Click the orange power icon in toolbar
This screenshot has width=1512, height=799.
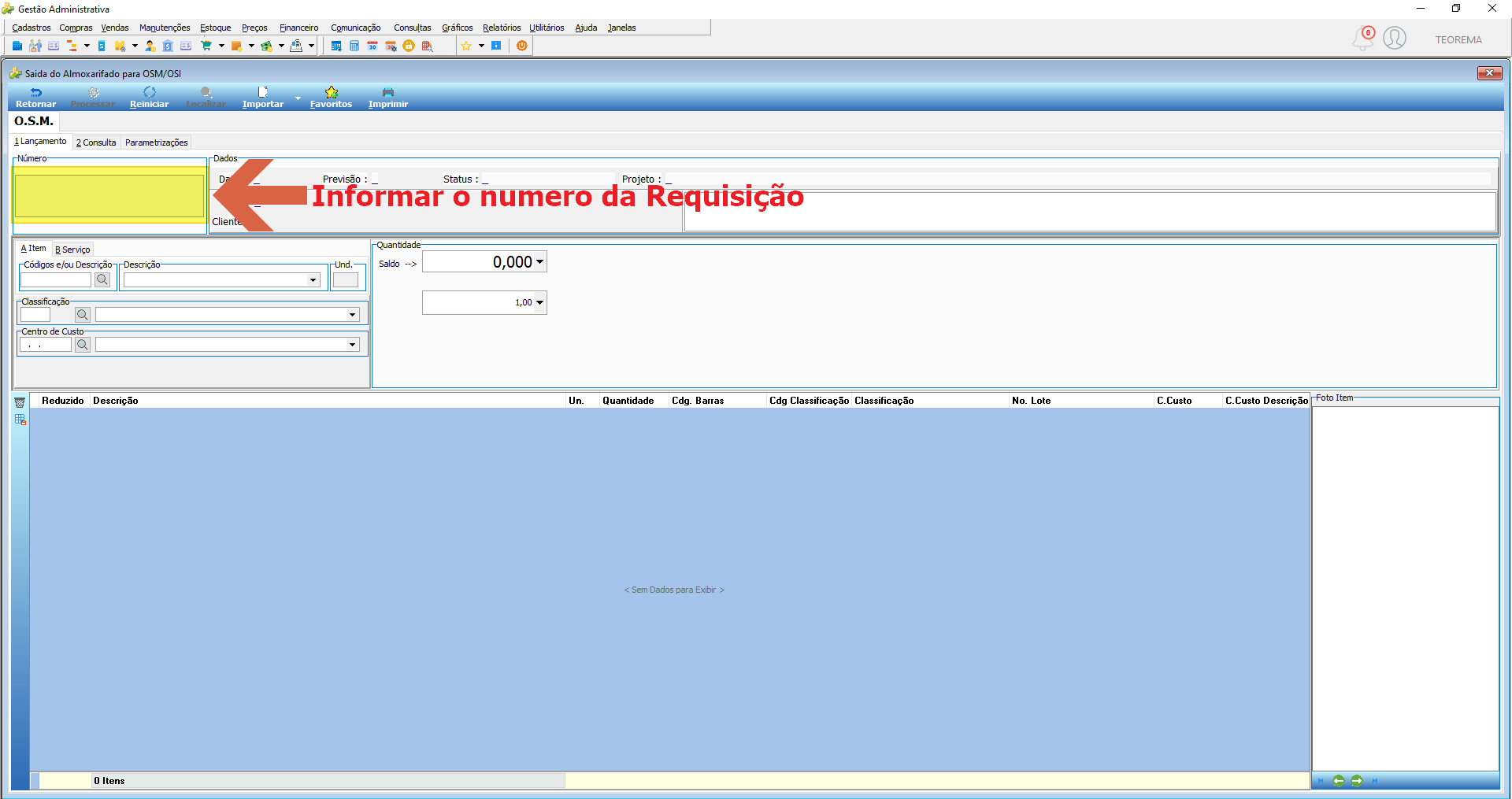tap(521, 46)
